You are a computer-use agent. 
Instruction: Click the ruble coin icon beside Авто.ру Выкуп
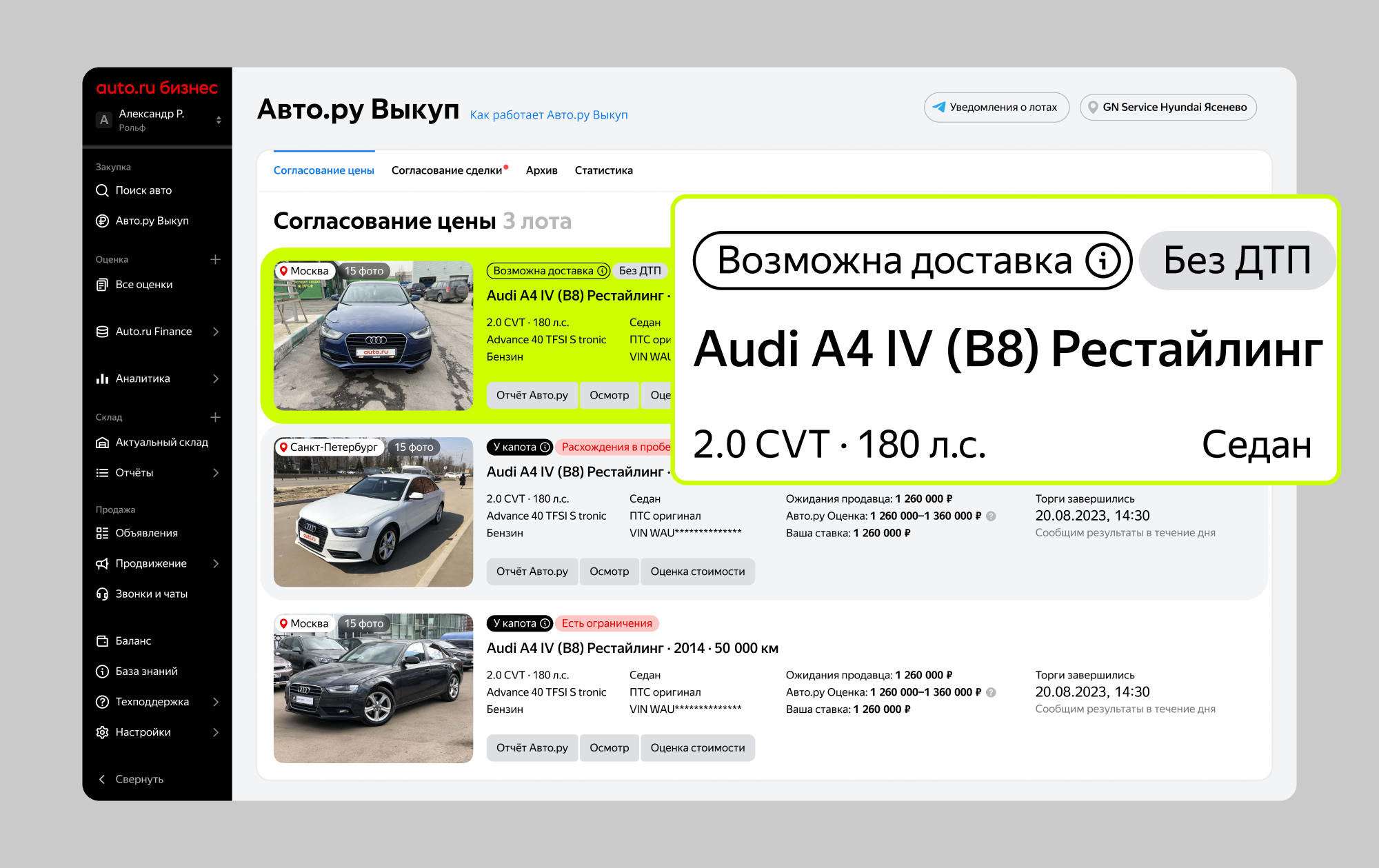[102, 221]
